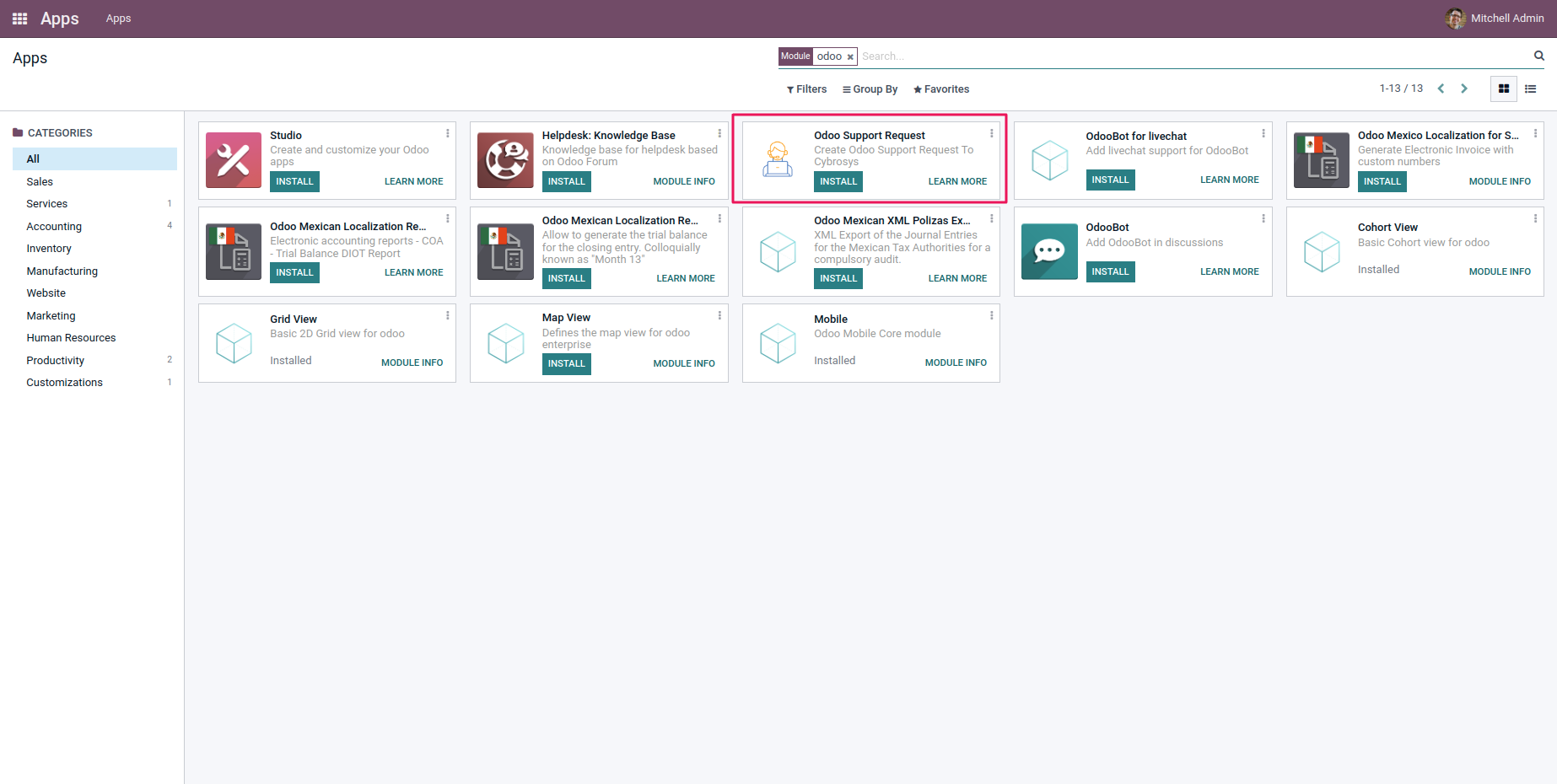
Task: Open OdooBot for livechat card options menu
Action: click(x=1263, y=133)
